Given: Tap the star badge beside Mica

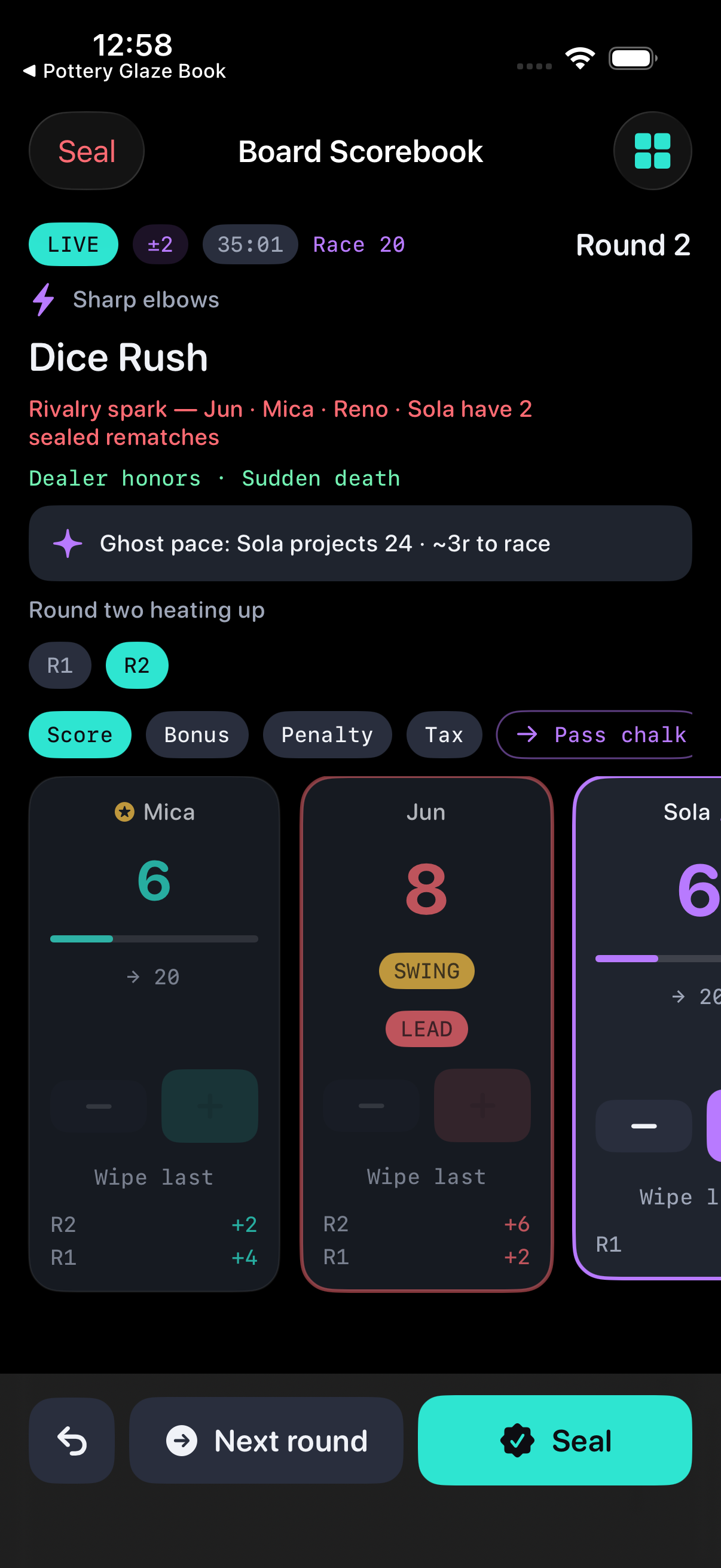Looking at the screenshot, I should [125, 812].
